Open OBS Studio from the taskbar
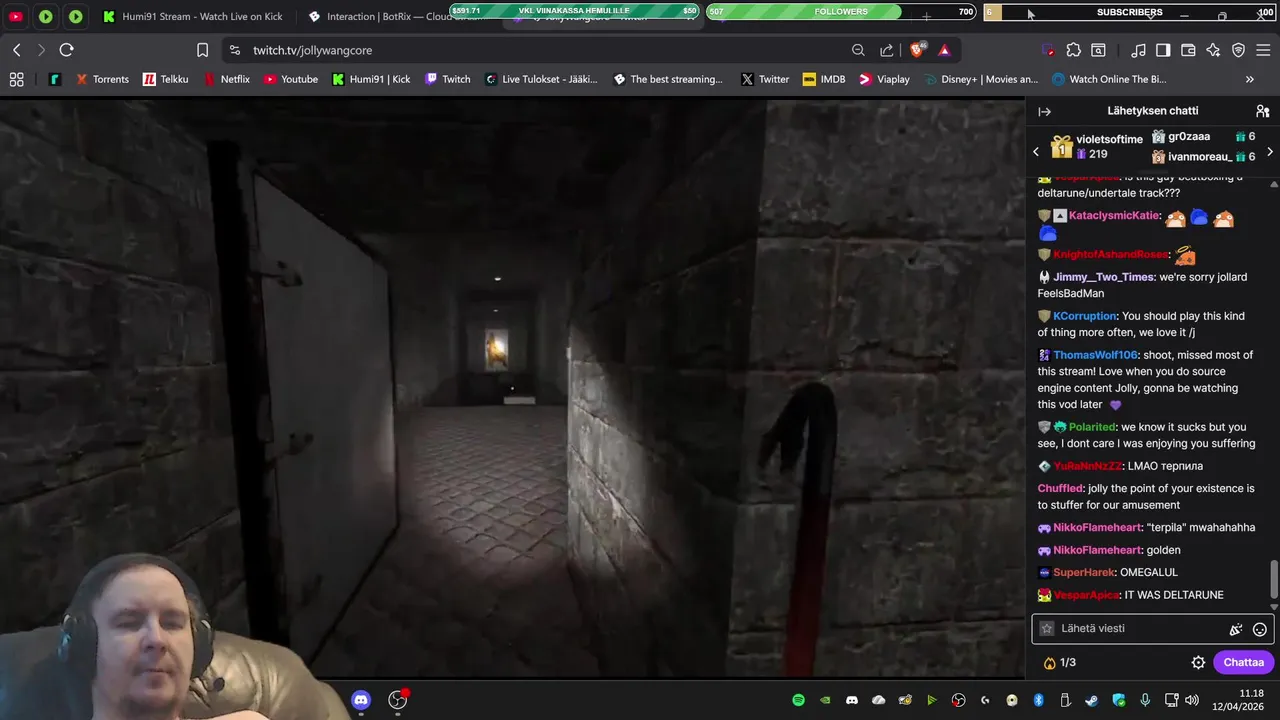 pos(398,700)
